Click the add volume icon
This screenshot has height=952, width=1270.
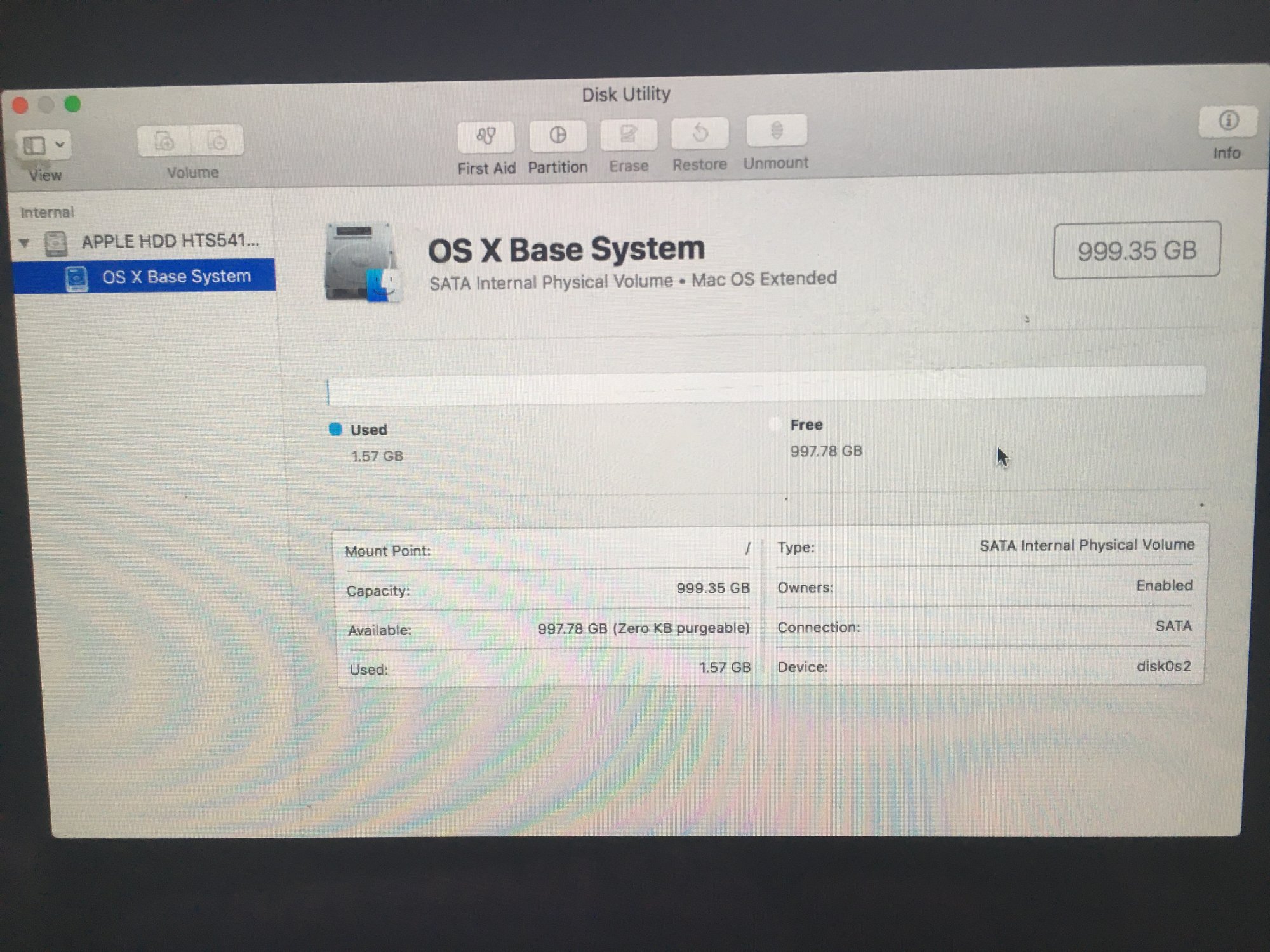(164, 141)
